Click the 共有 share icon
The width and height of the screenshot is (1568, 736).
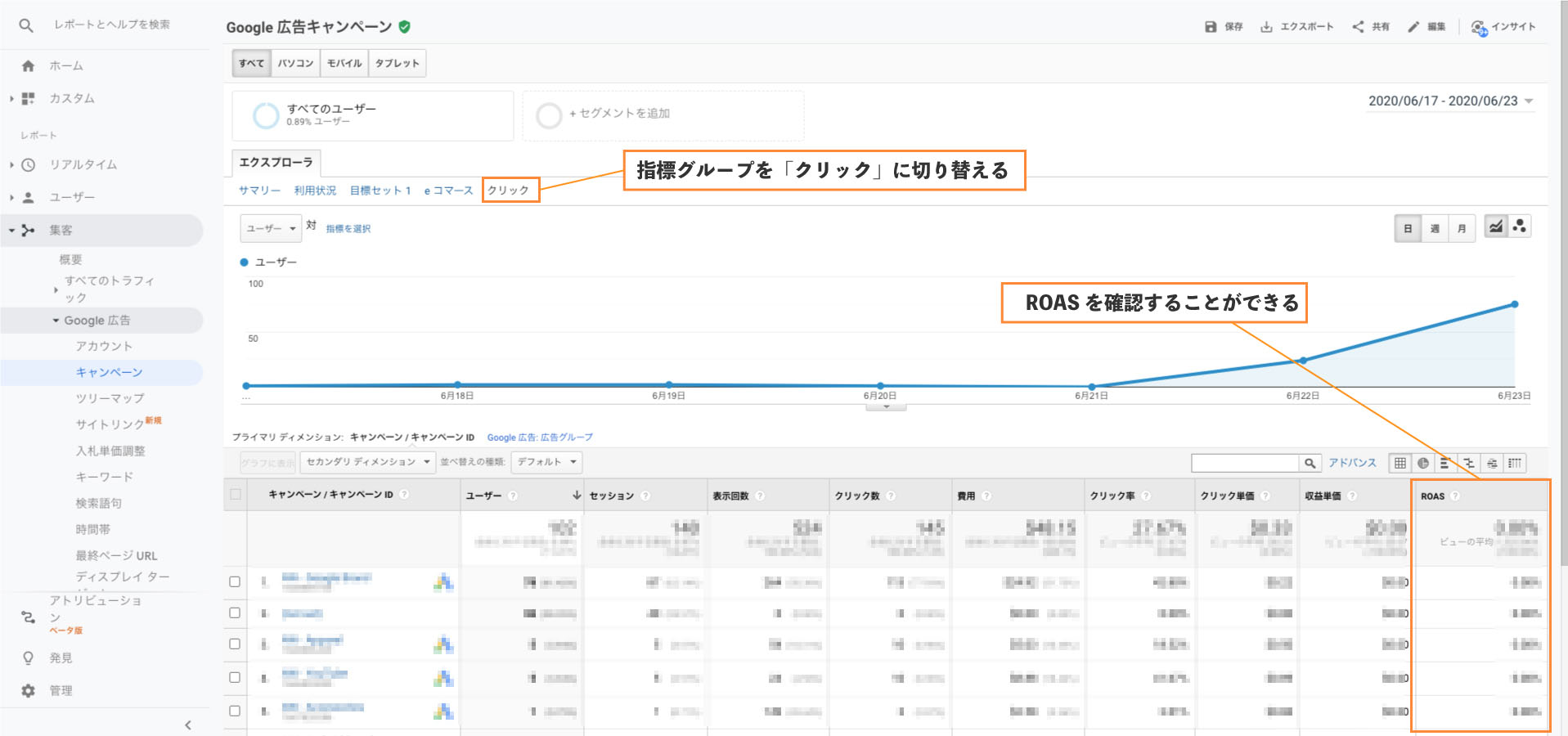[1358, 27]
